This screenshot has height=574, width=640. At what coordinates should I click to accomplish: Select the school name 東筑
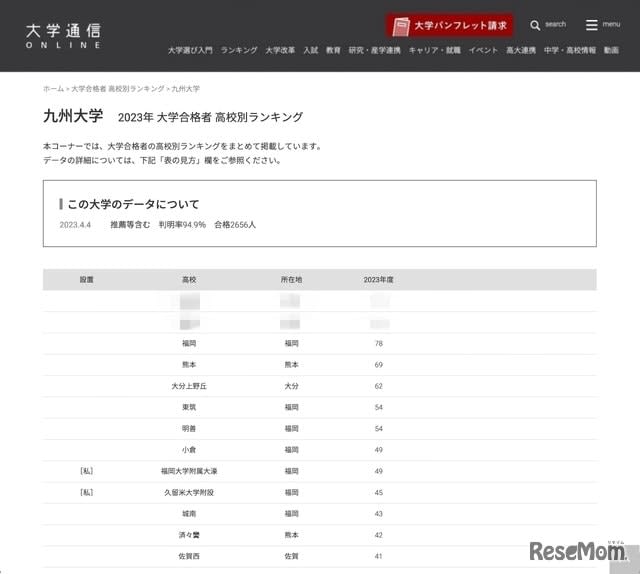[189, 407]
